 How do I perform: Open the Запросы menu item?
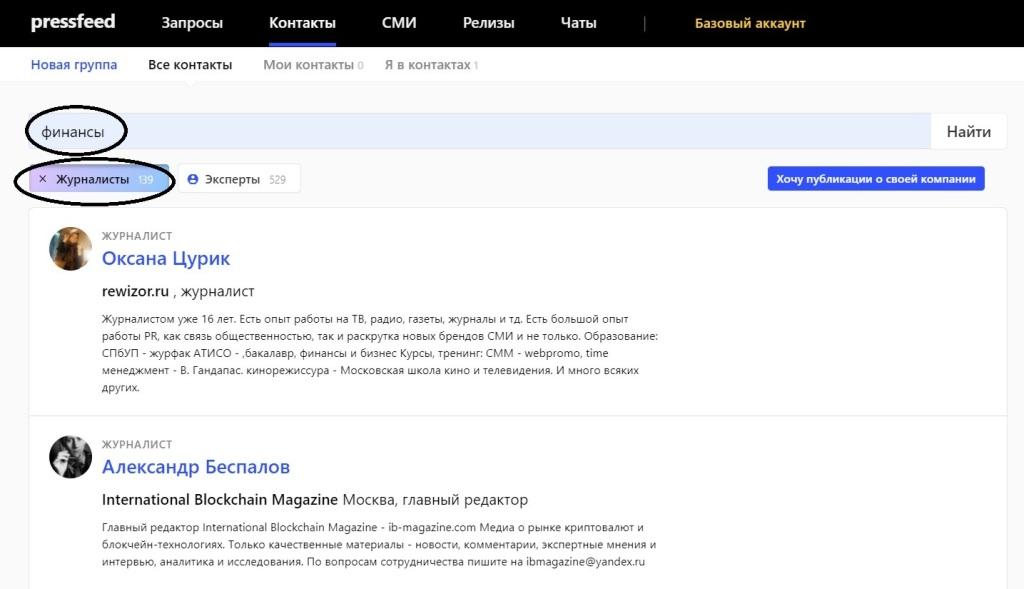point(192,23)
